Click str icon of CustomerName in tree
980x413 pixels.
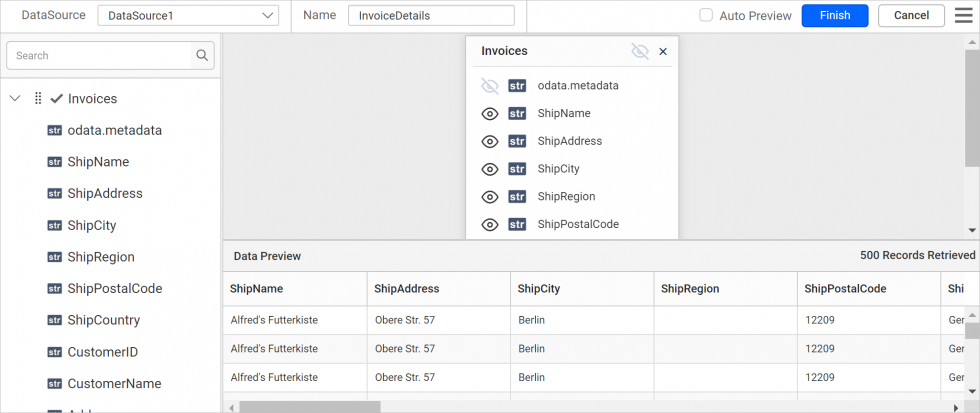coord(55,384)
